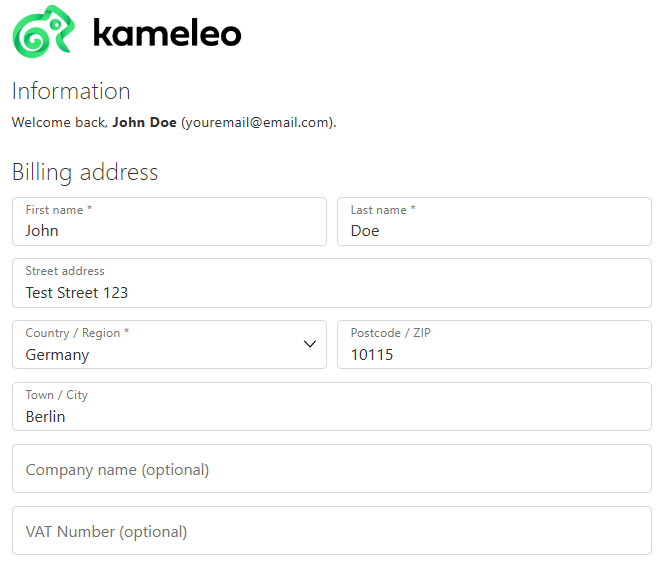Click the green chameleon logo icon
Viewport: 658px width, 568px height.
click(x=44, y=31)
